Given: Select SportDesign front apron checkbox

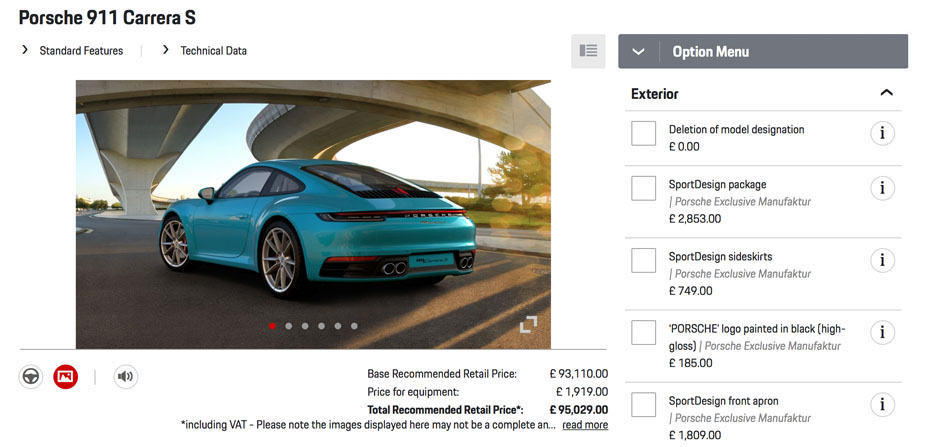Looking at the screenshot, I should 643,405.
